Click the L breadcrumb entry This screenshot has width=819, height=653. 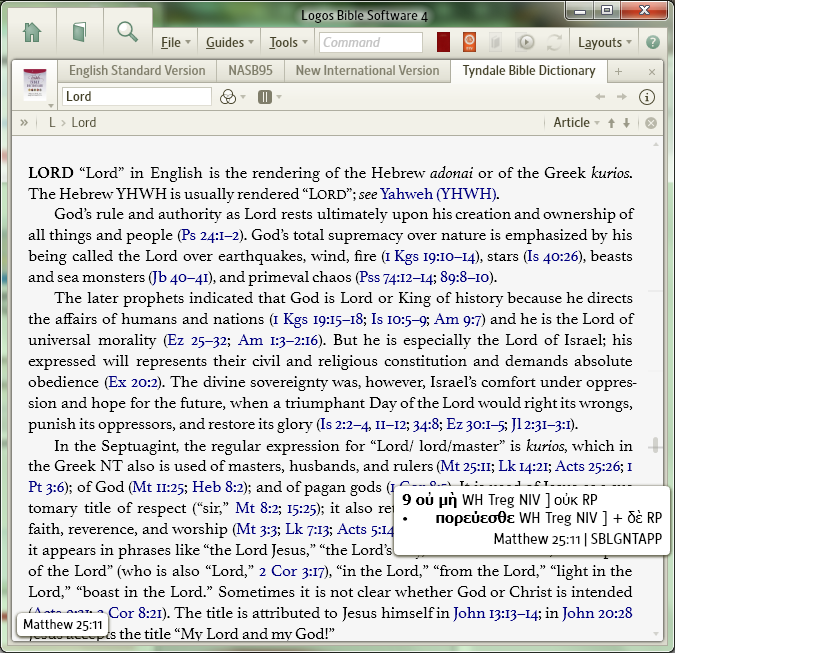click(52, 123)
